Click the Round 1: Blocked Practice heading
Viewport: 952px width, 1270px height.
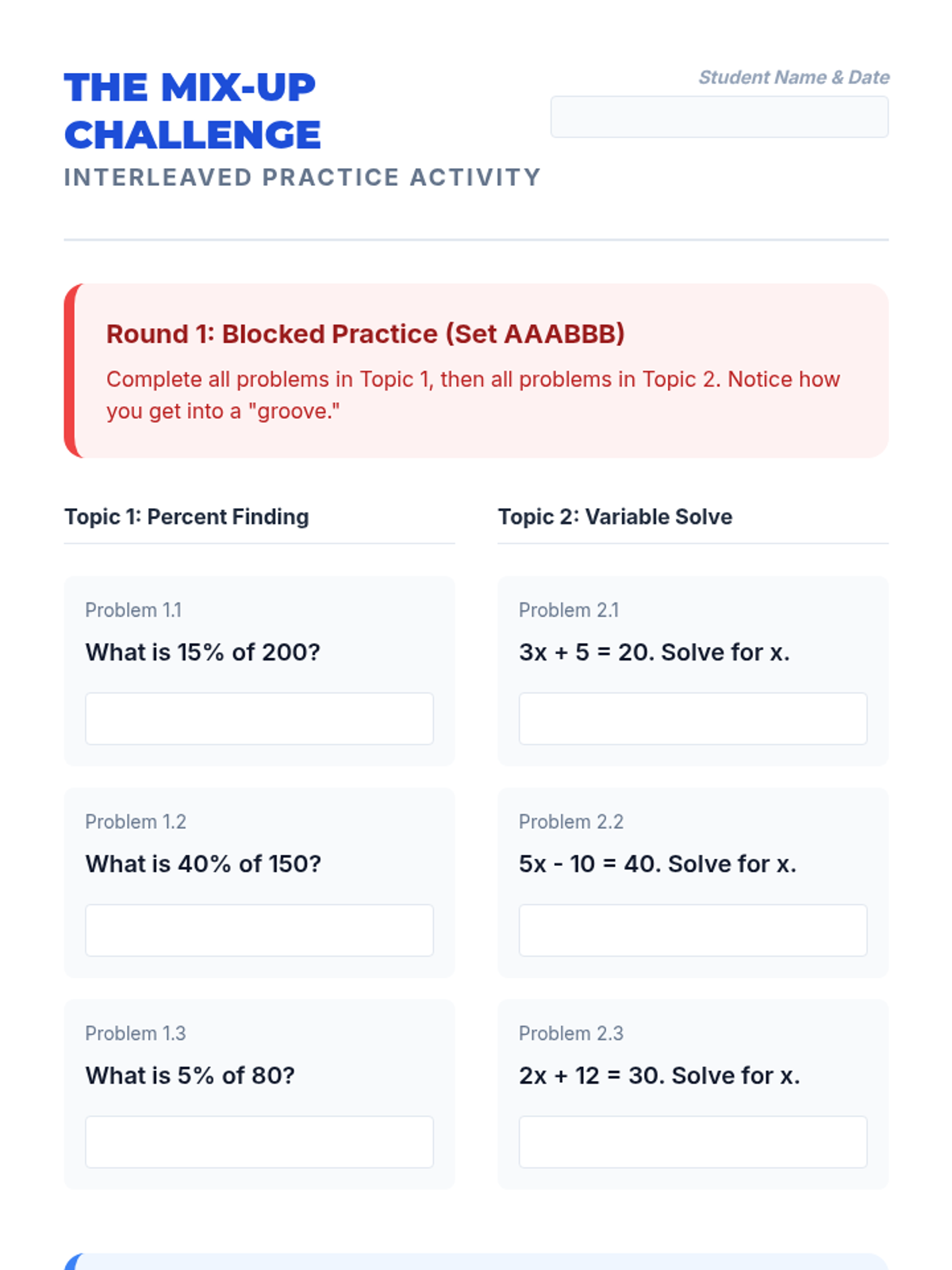[x=366, y=333]
